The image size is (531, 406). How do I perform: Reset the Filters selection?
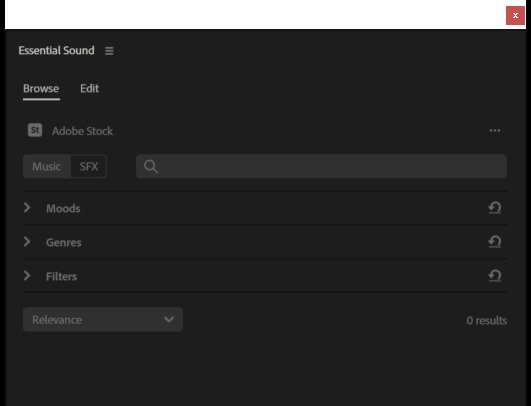click(495, 275)
